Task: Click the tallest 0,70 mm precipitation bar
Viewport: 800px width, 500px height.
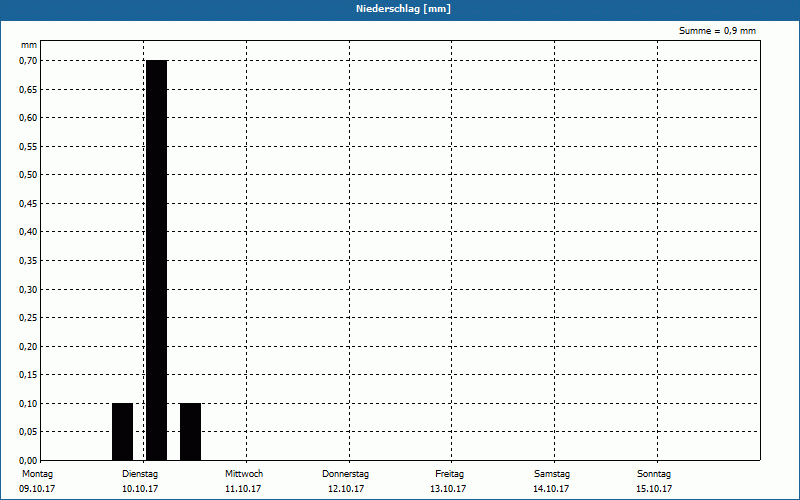Action: (x=157, y=260)
